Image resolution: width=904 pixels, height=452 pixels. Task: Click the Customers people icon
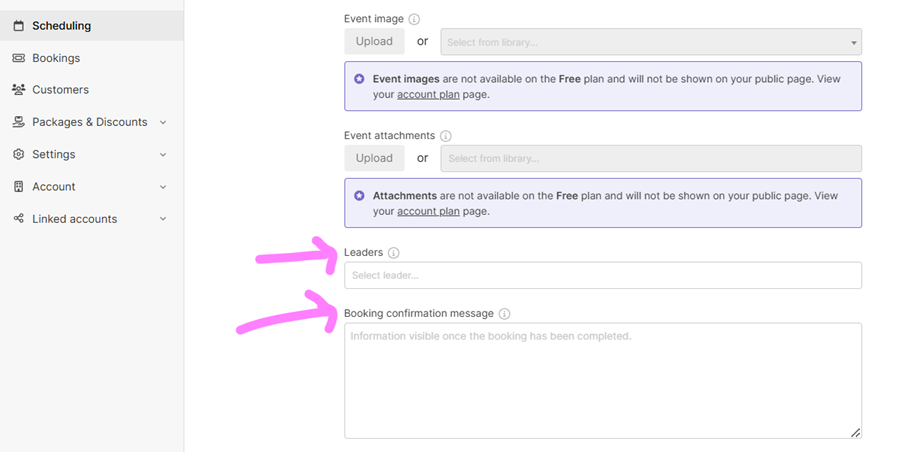coord(18,90)
